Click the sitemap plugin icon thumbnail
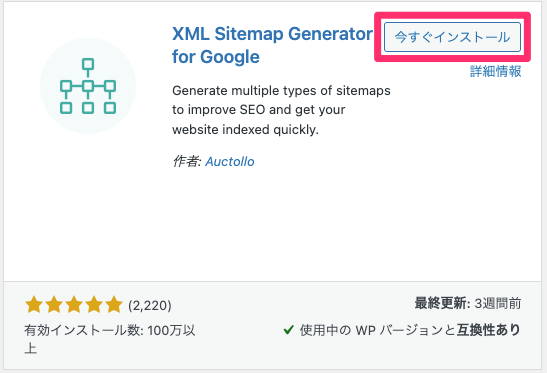 (x=88, y=86)
